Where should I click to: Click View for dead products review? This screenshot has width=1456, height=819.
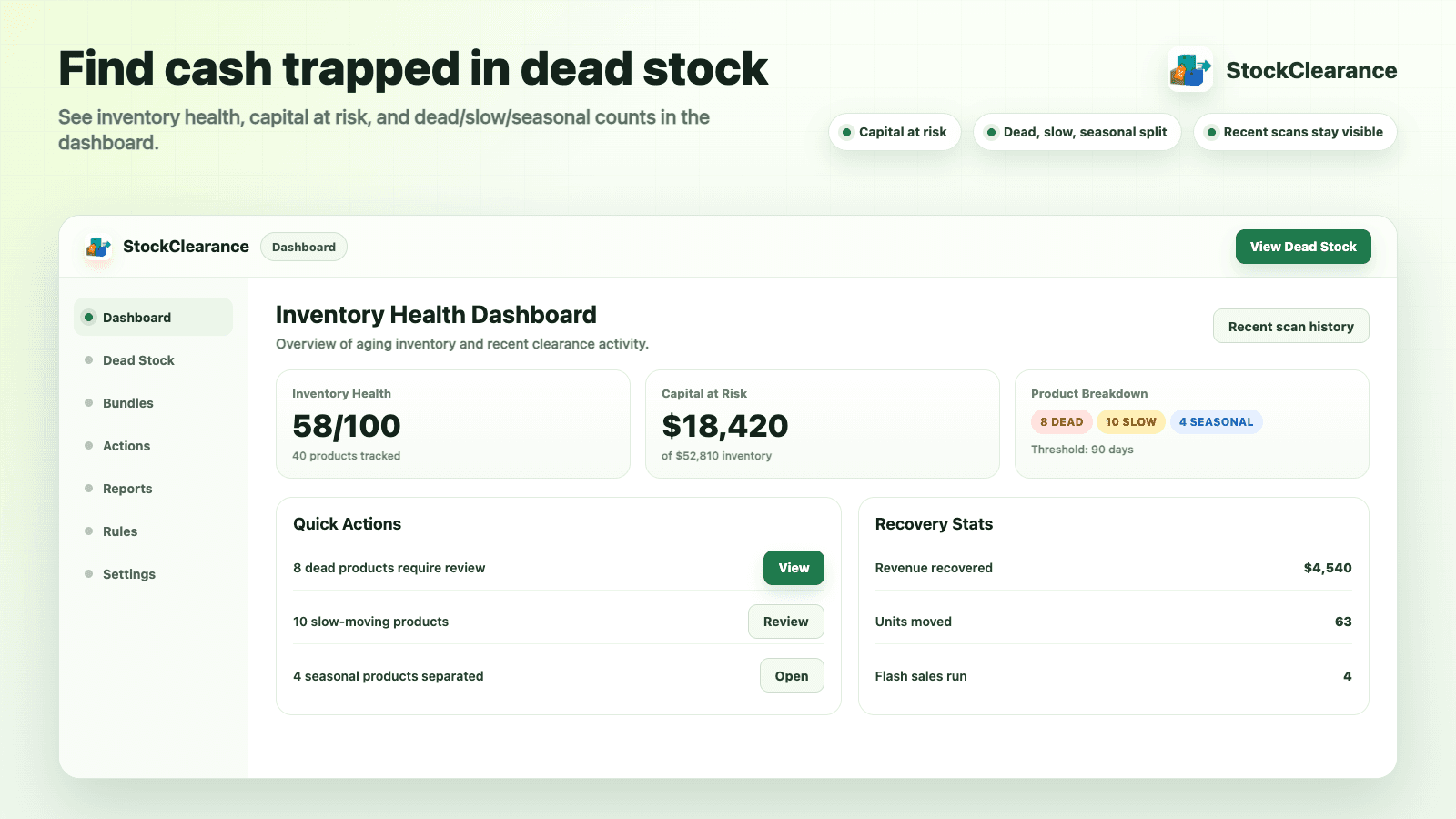coord(794,568)
